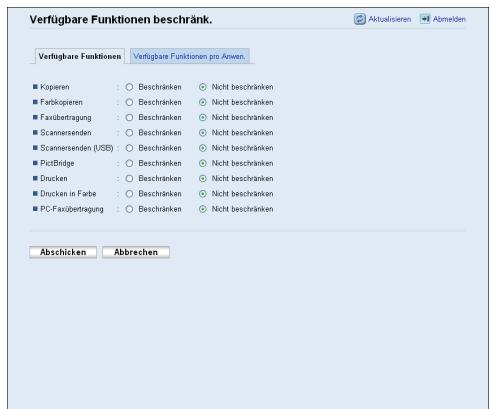Click the PC-Faxübertragung row label
490x409 pixels.
coord(72,209)
